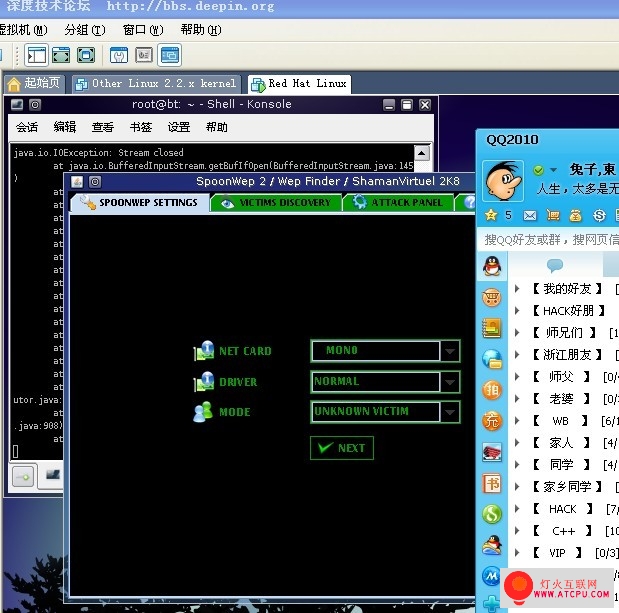The image size is (619, 613).
Task: Click the QQ money bag icon
Action: tap(575, 216)
